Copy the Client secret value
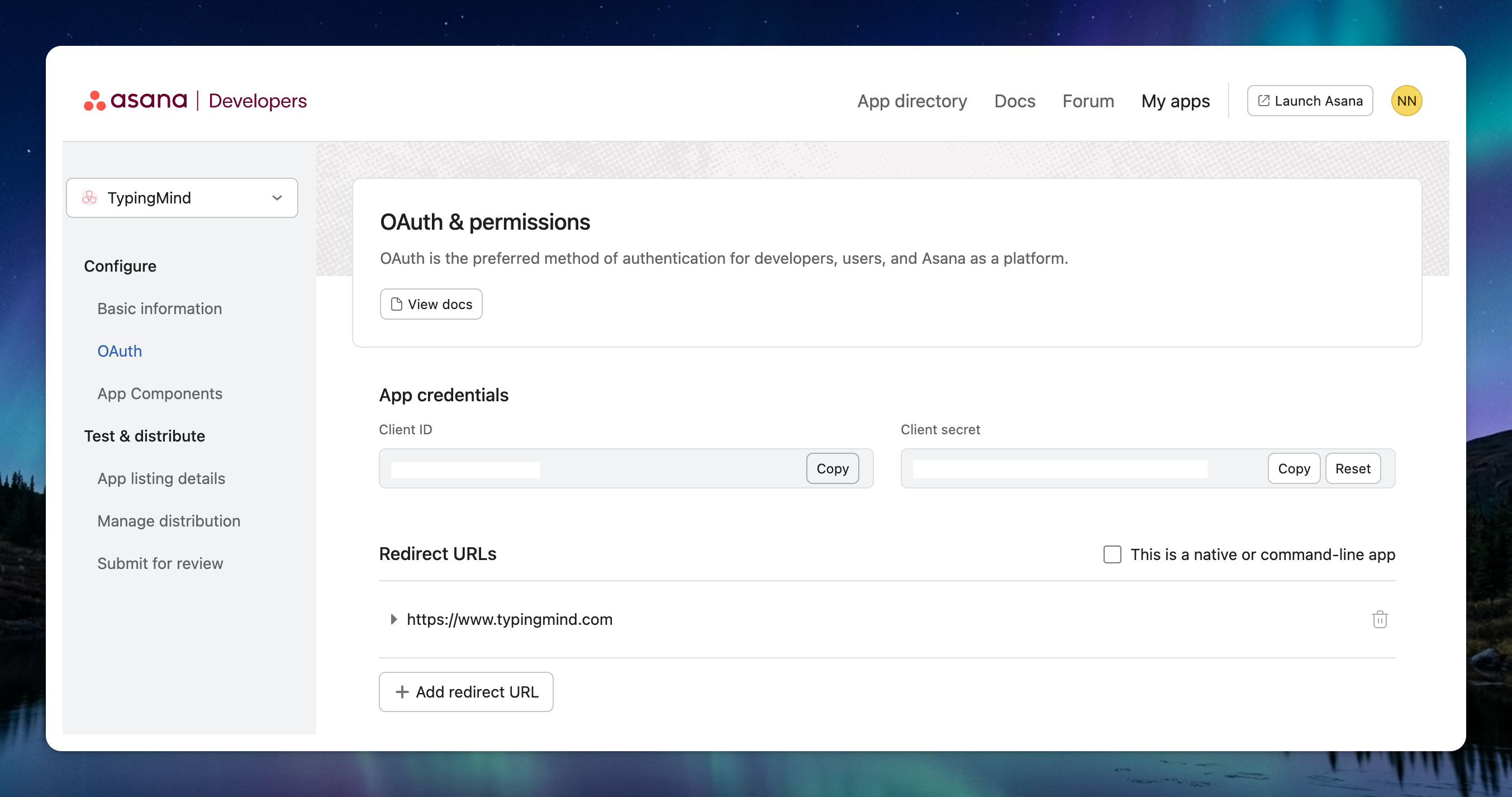This screenshot has height=797, width=1512. [1294, 469]
